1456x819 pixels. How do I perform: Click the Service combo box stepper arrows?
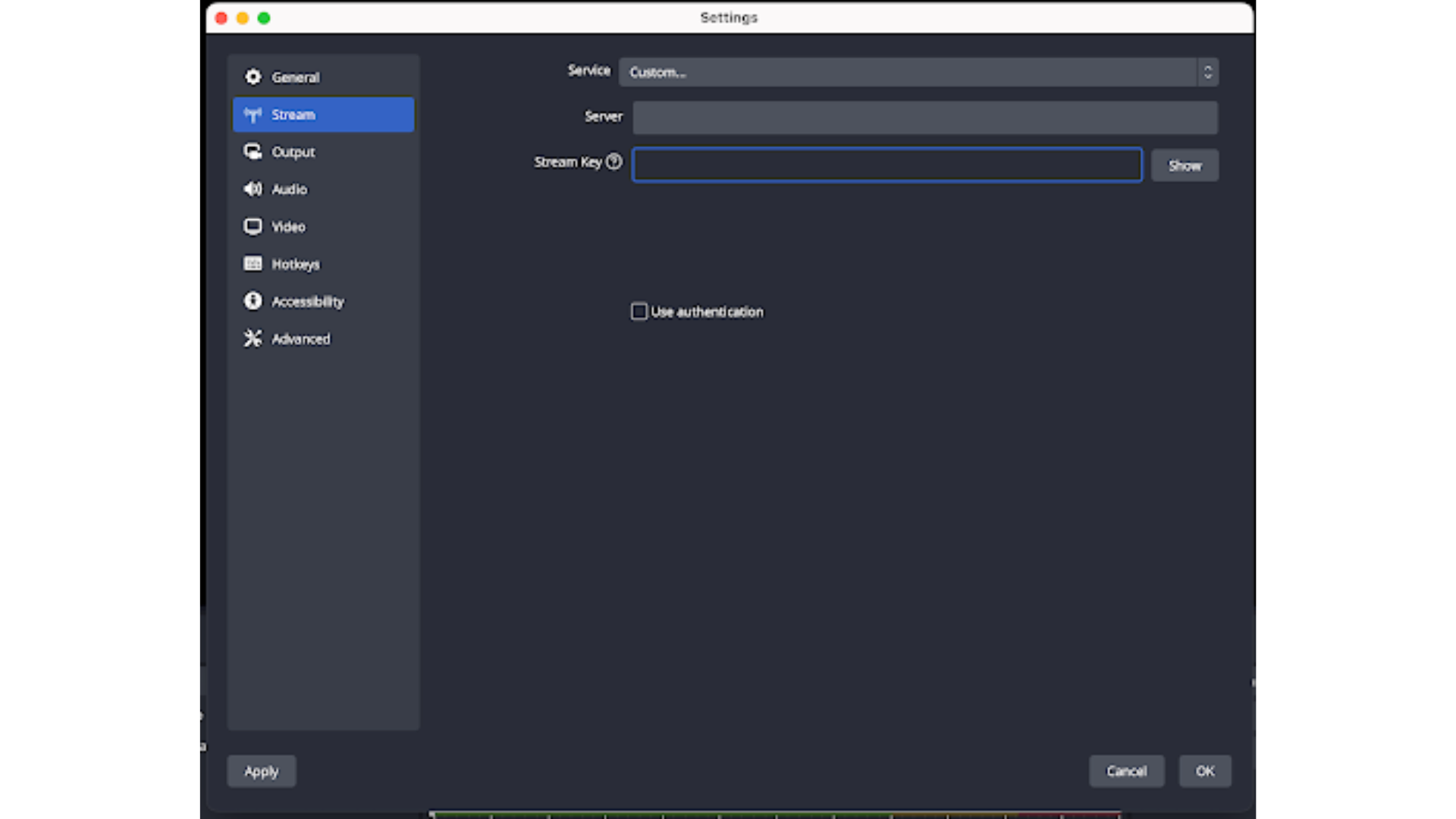coord(1208,72)
